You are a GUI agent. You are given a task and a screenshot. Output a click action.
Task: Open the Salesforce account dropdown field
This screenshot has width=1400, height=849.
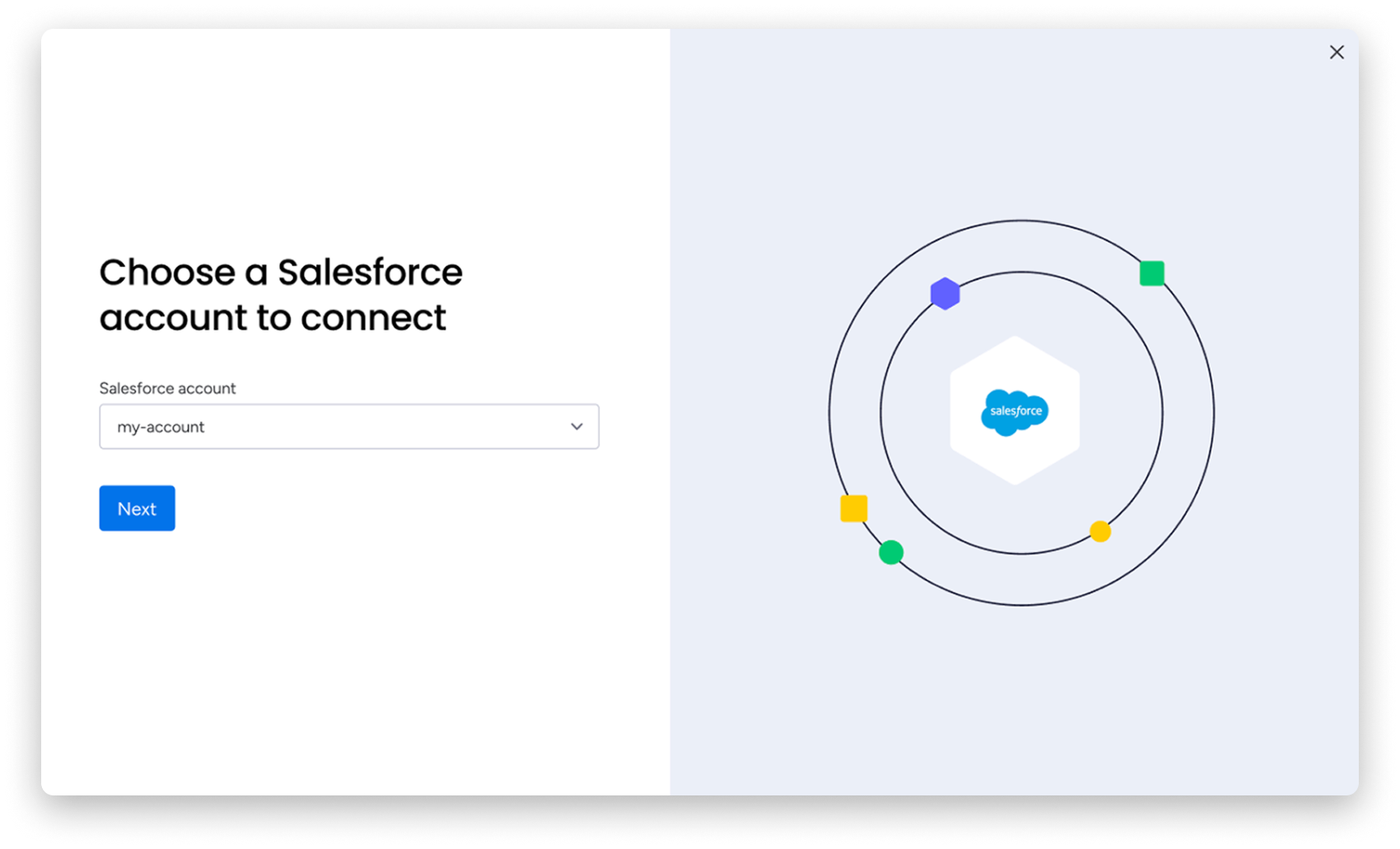[349, 427]
